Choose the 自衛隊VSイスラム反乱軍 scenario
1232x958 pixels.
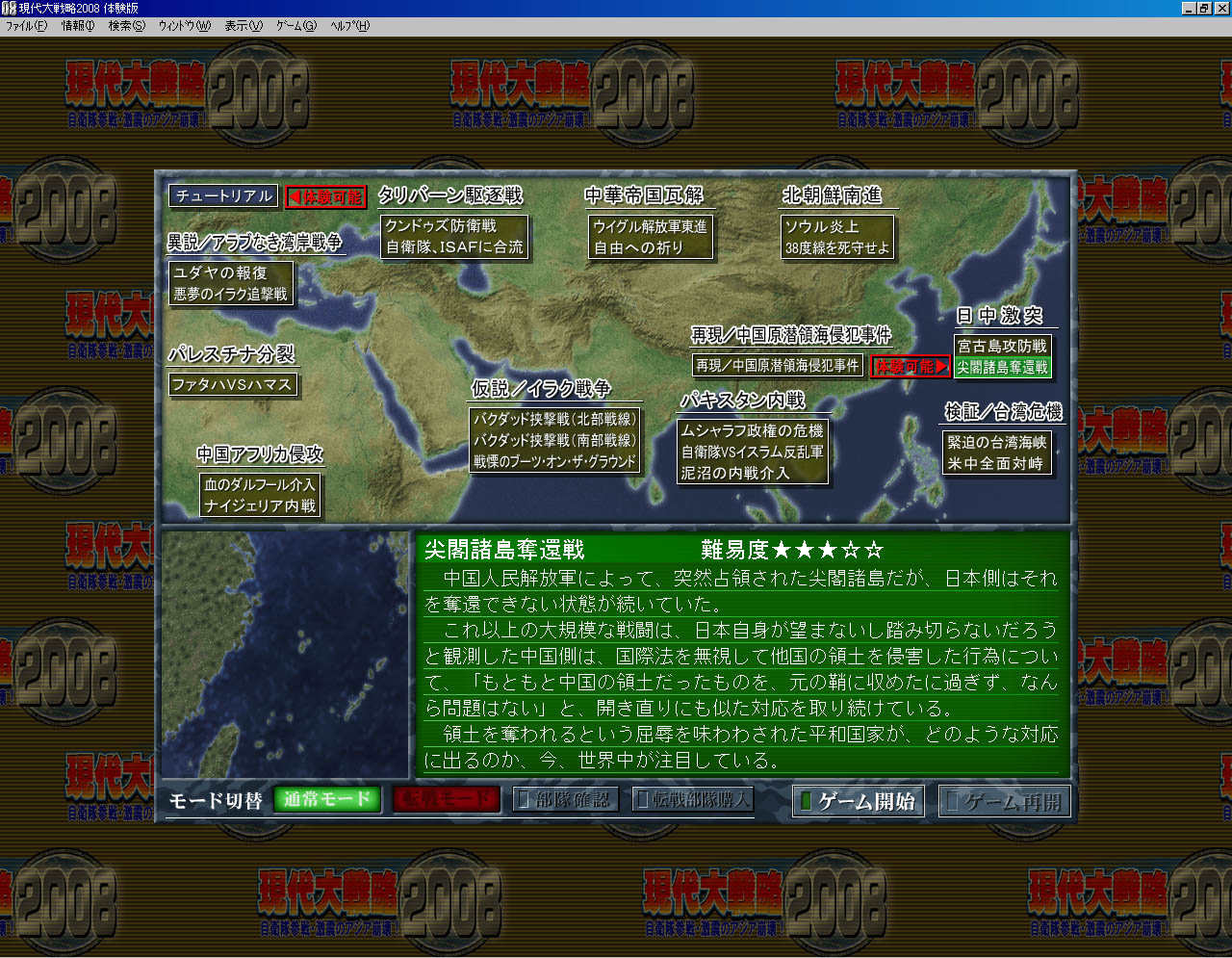(x=753, y=453)
